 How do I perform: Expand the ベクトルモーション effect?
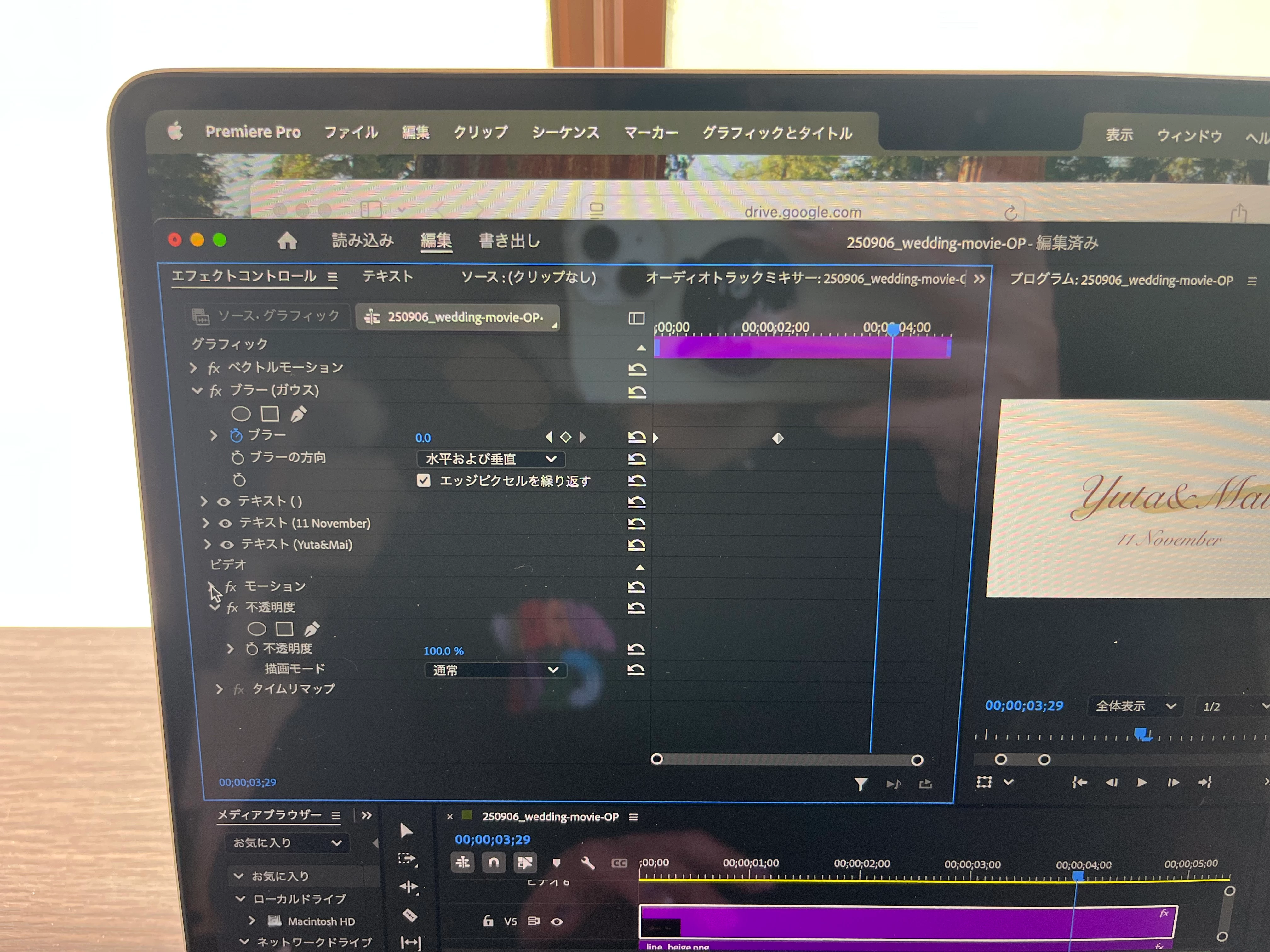(193, 368)
